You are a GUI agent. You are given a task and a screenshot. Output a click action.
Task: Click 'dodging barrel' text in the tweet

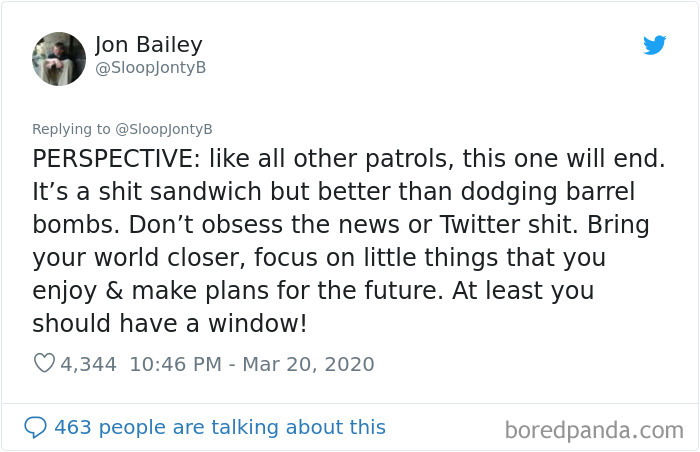pos(548,192)
